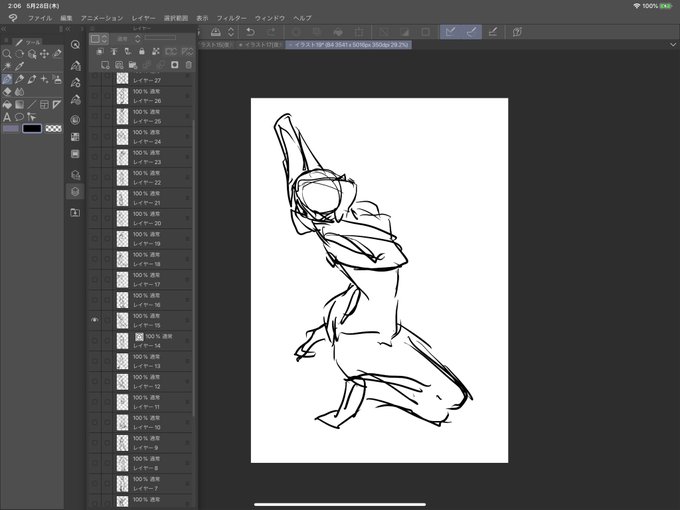The height and width of the screenshot is (510, 680).
Task: Select the Correct line tool
Action: tap(32, 117)
